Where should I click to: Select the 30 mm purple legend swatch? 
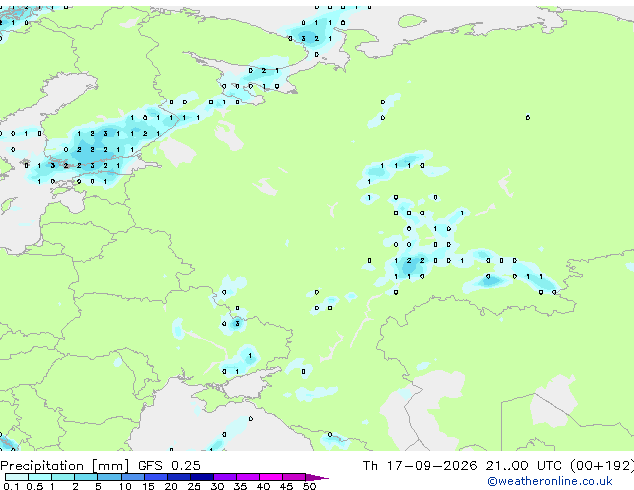click(224, 477)
